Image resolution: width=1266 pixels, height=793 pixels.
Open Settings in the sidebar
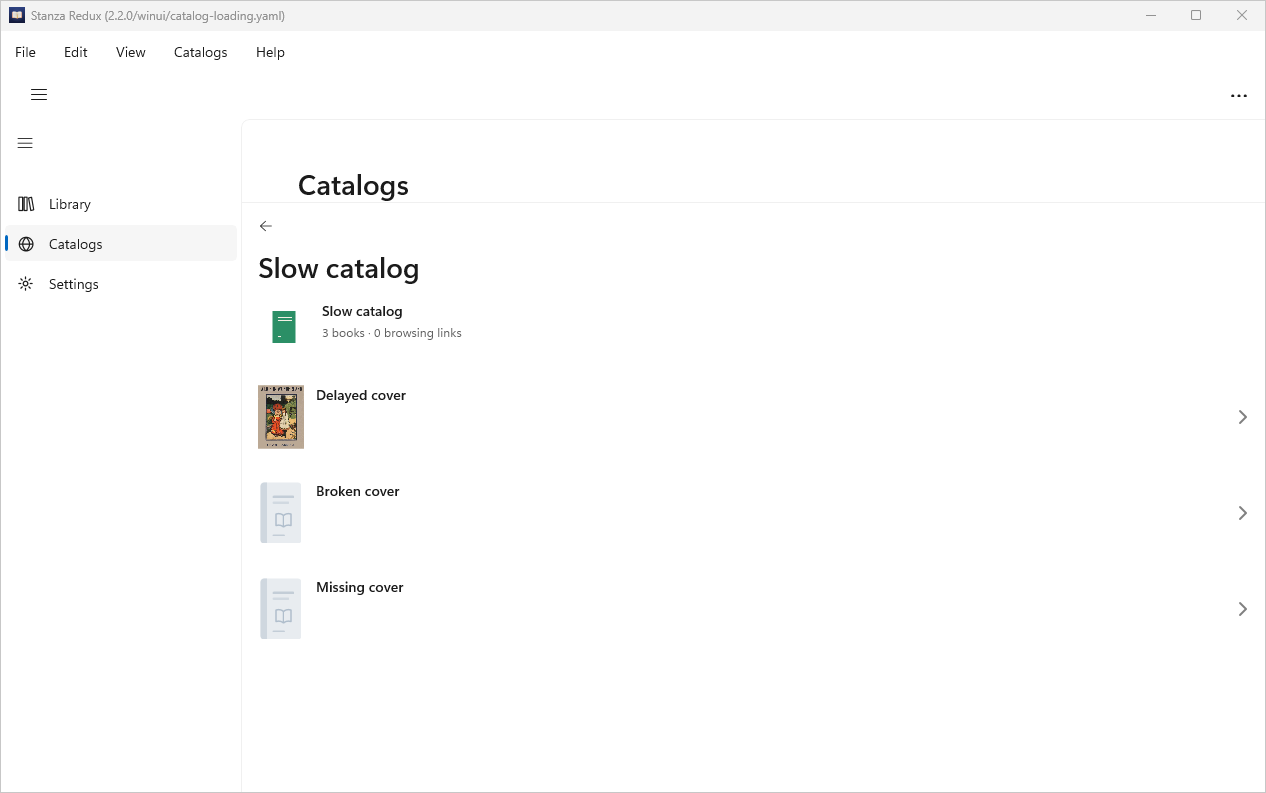pyautogui.click(x=121, y=284)
